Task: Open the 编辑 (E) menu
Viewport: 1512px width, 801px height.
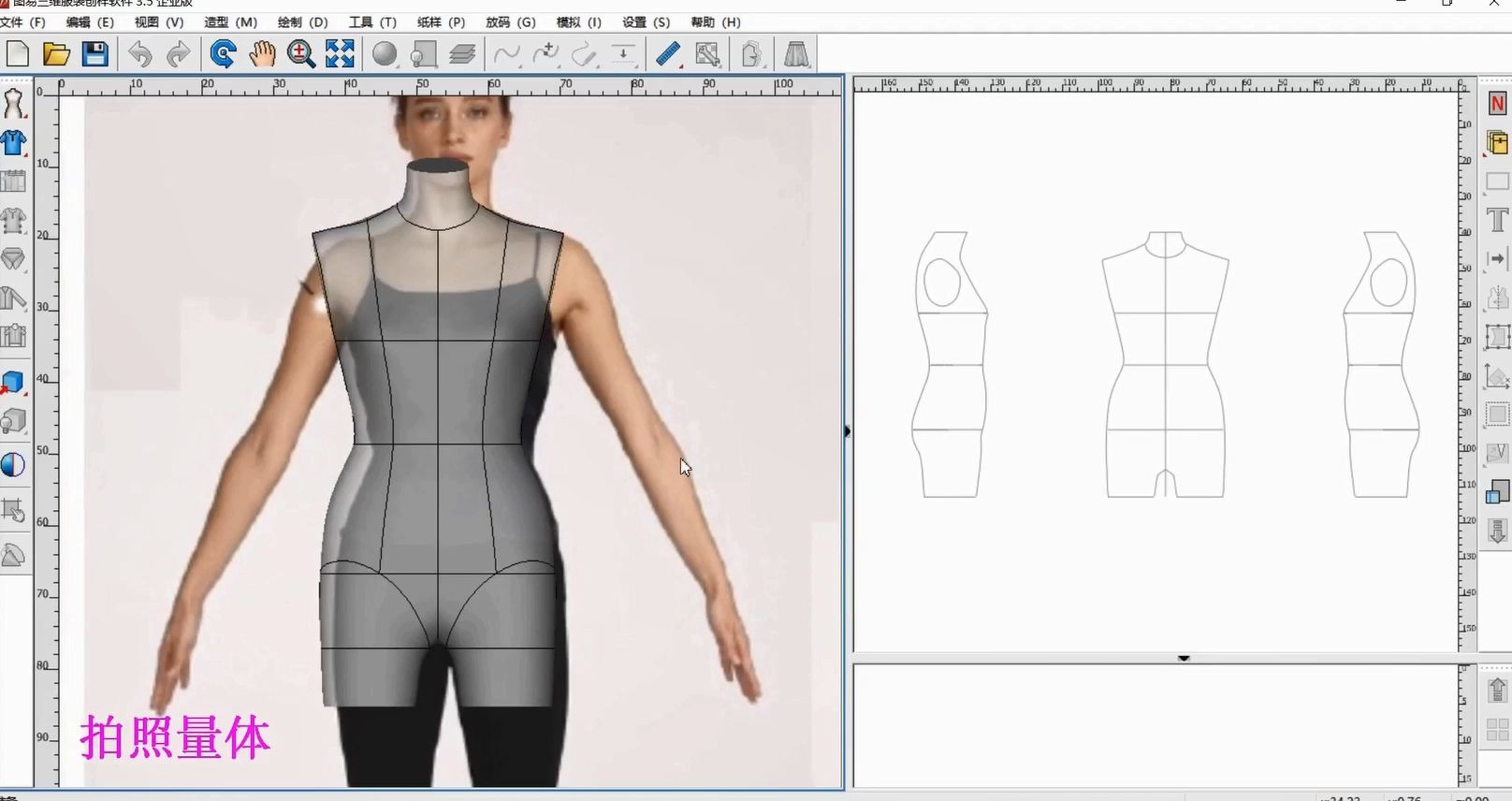Action: click(x=90, y=22)
